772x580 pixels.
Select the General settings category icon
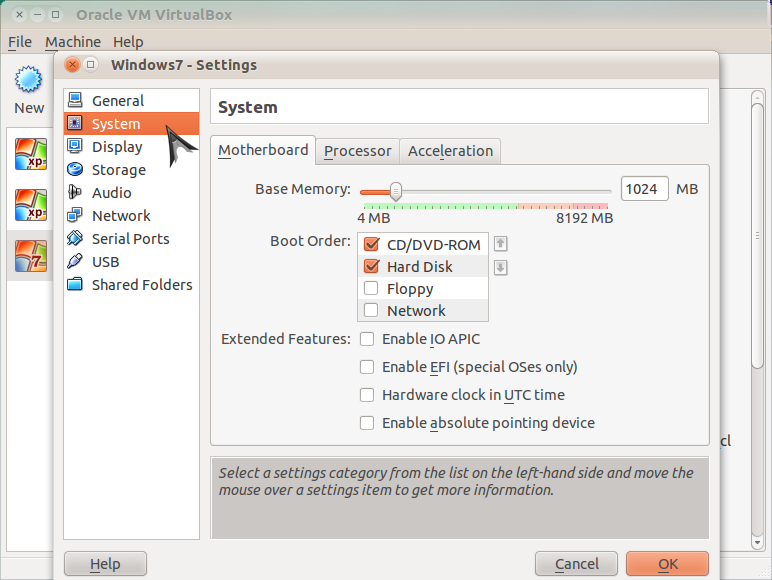coord(75,100)
